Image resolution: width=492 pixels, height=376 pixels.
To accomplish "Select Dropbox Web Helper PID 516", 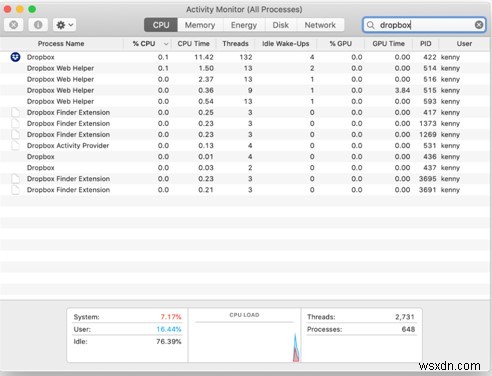I will tap(245, 79).
